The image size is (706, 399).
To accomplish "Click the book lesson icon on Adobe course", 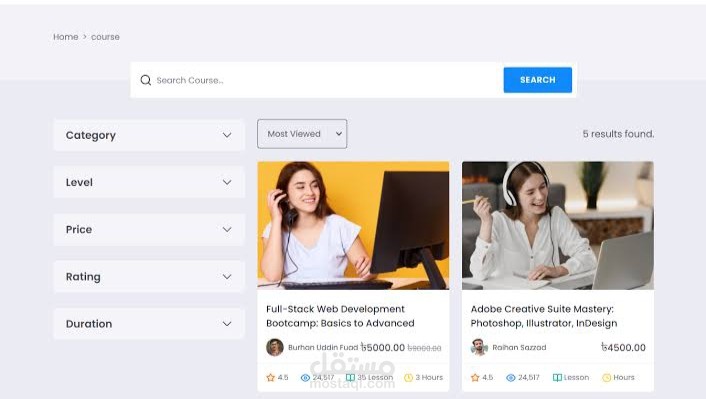I will pos(557,377).
